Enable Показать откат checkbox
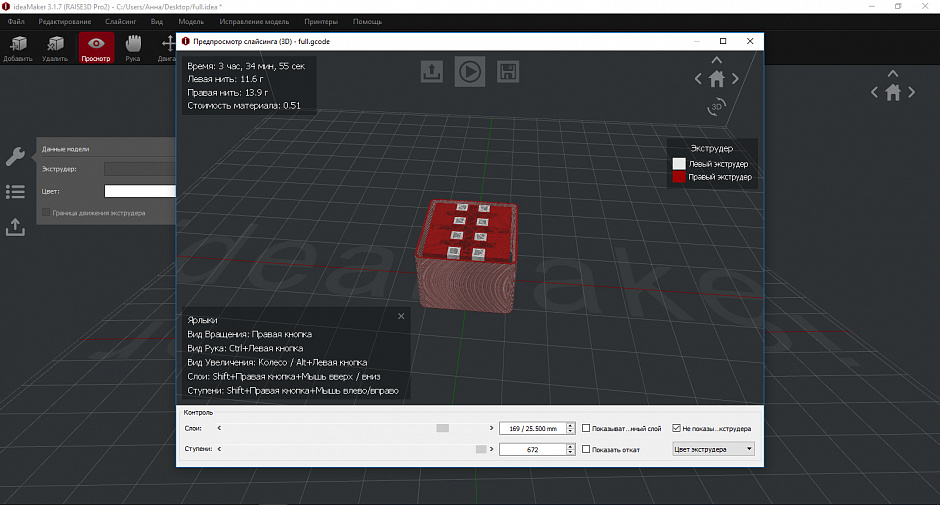The height and width of the screenshot is (505, 940). point(586,449)
